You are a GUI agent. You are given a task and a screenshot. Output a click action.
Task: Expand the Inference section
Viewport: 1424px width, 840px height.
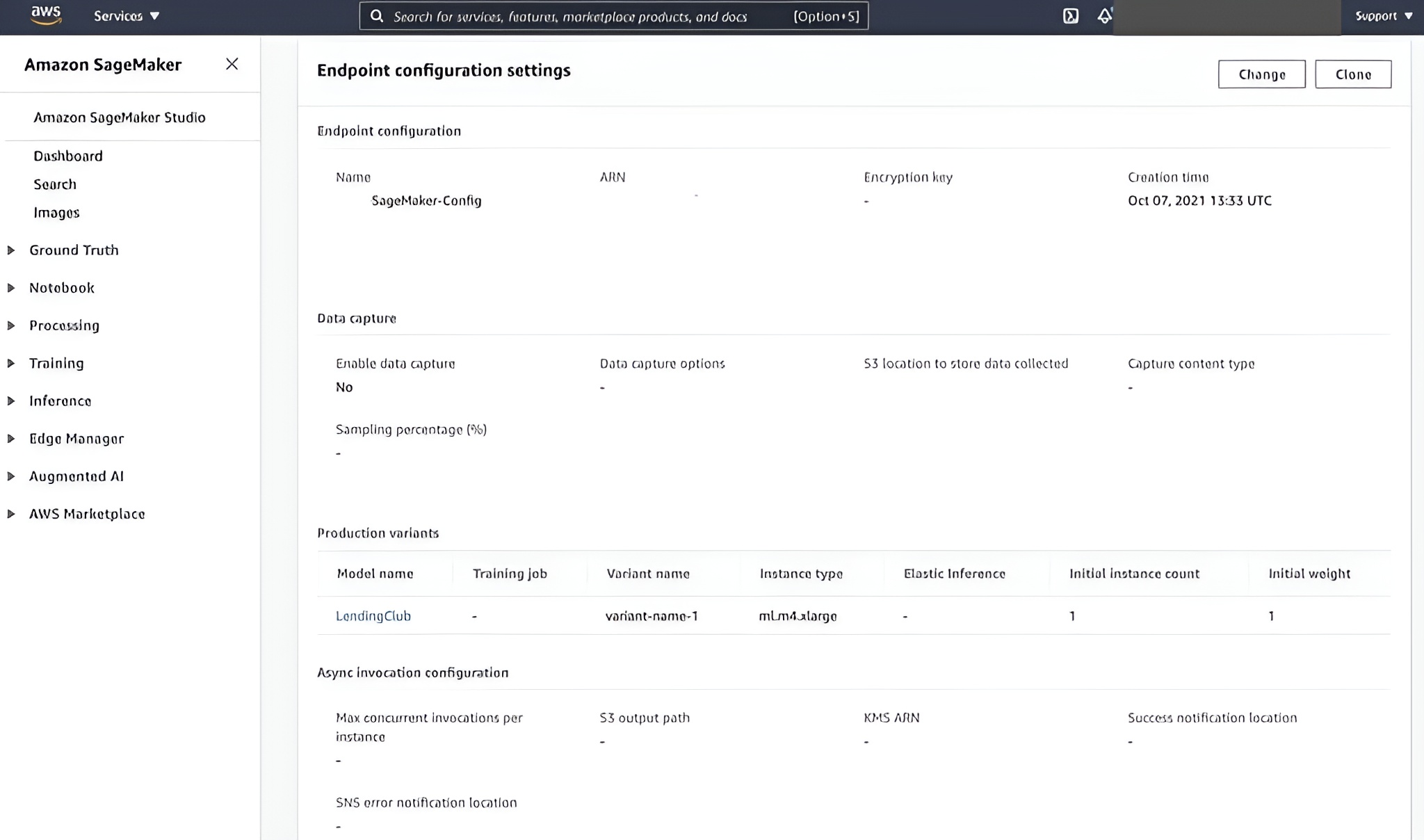pos(60,401)
